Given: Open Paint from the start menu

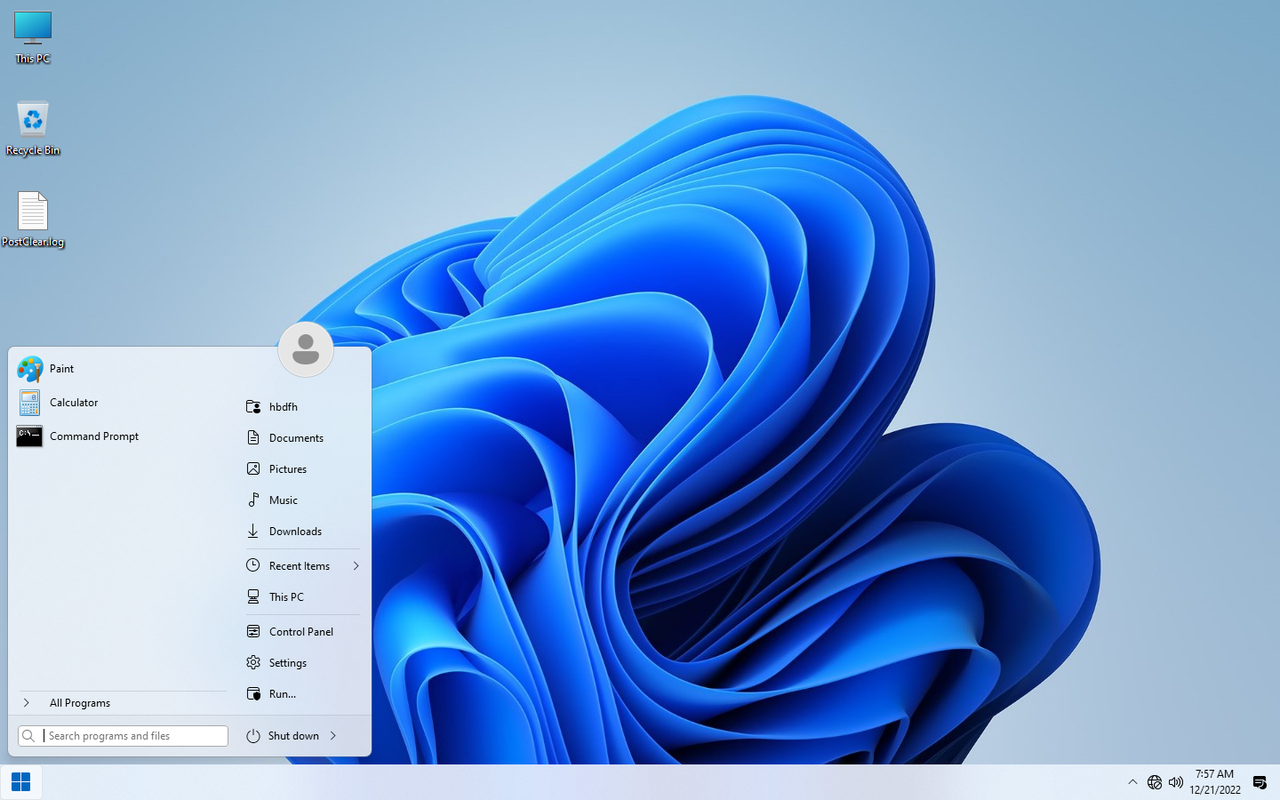Looking at the screenshot, I should click(x=120, y=369).
